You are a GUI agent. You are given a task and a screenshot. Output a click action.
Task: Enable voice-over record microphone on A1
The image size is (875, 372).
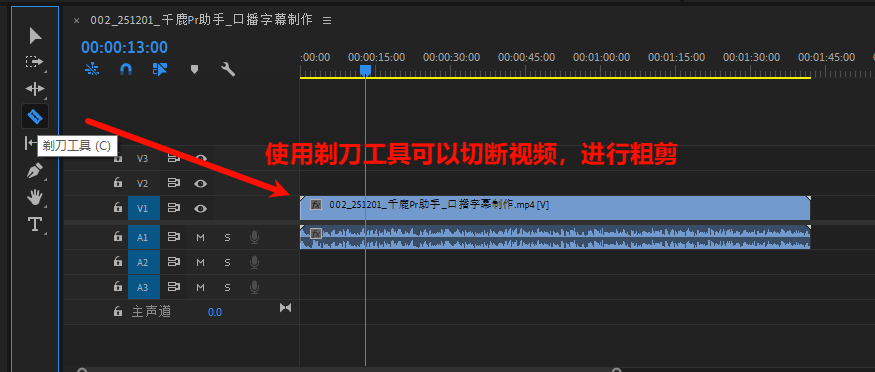point(254,238)
